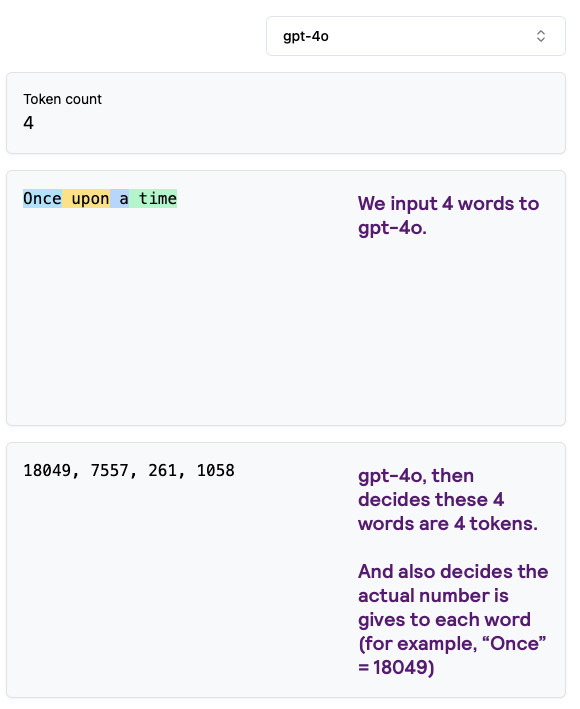Click the '"Once" = 18049' example annotation
The height and width of the screenshot is (709, 580).
(452, 656)
